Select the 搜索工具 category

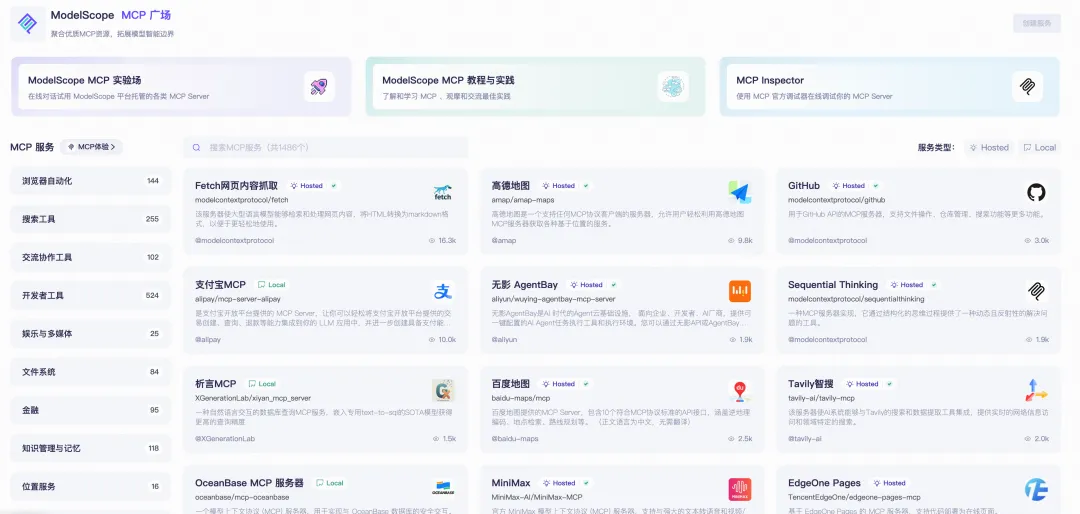91,219
